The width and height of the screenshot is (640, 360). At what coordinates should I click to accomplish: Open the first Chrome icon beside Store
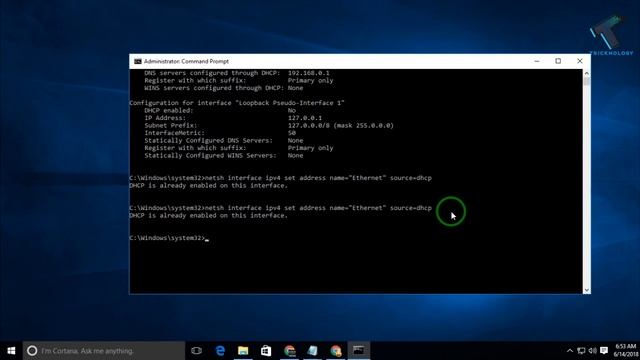tap(289, 351)
